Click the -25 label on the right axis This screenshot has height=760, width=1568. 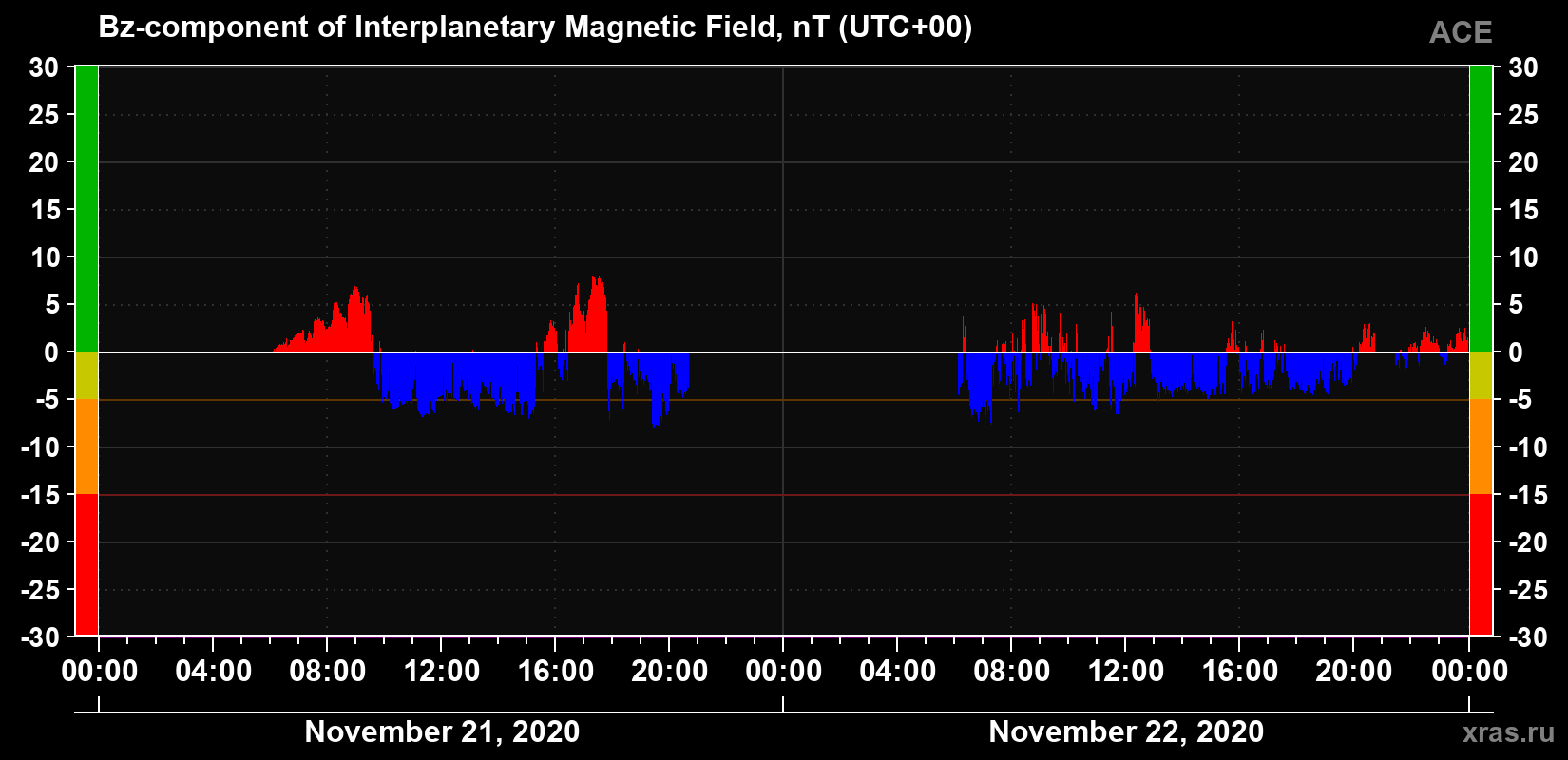pos(1527,590)
